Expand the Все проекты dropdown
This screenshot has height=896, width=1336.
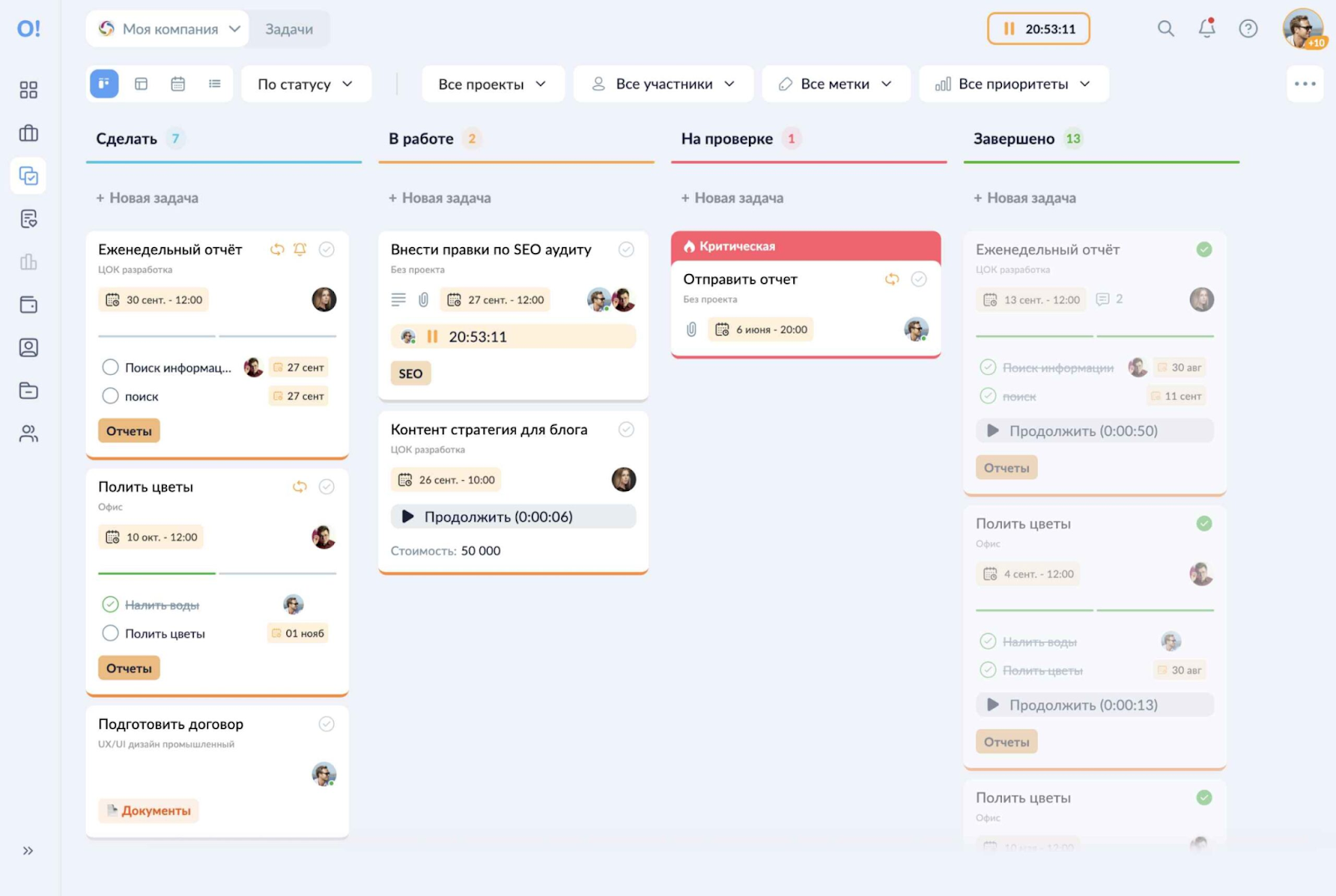coord(493,84)
